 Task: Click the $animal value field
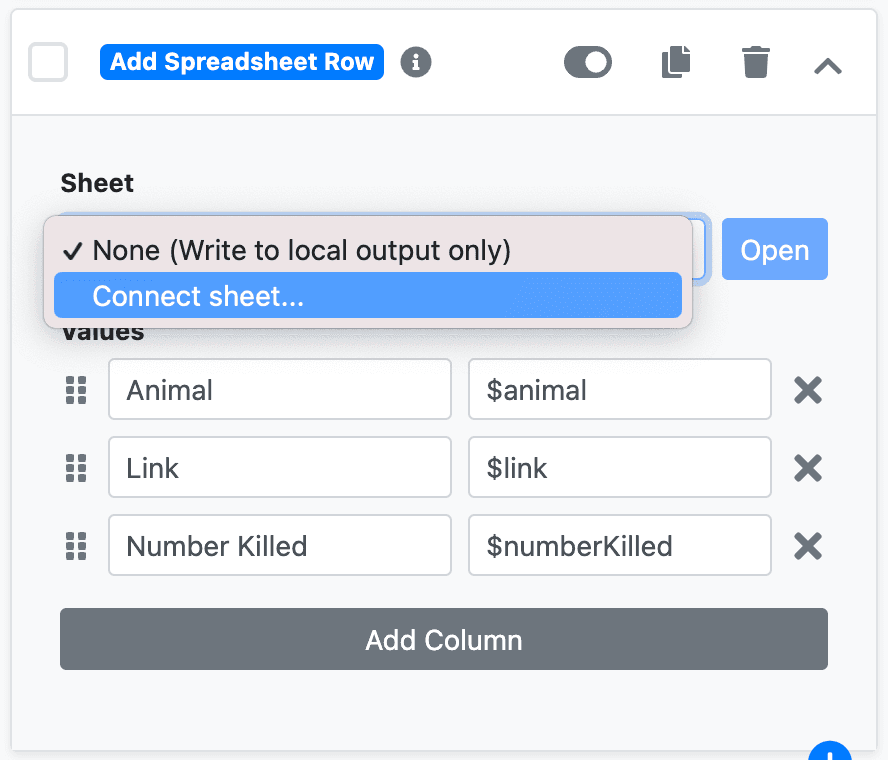click(619, 390)
